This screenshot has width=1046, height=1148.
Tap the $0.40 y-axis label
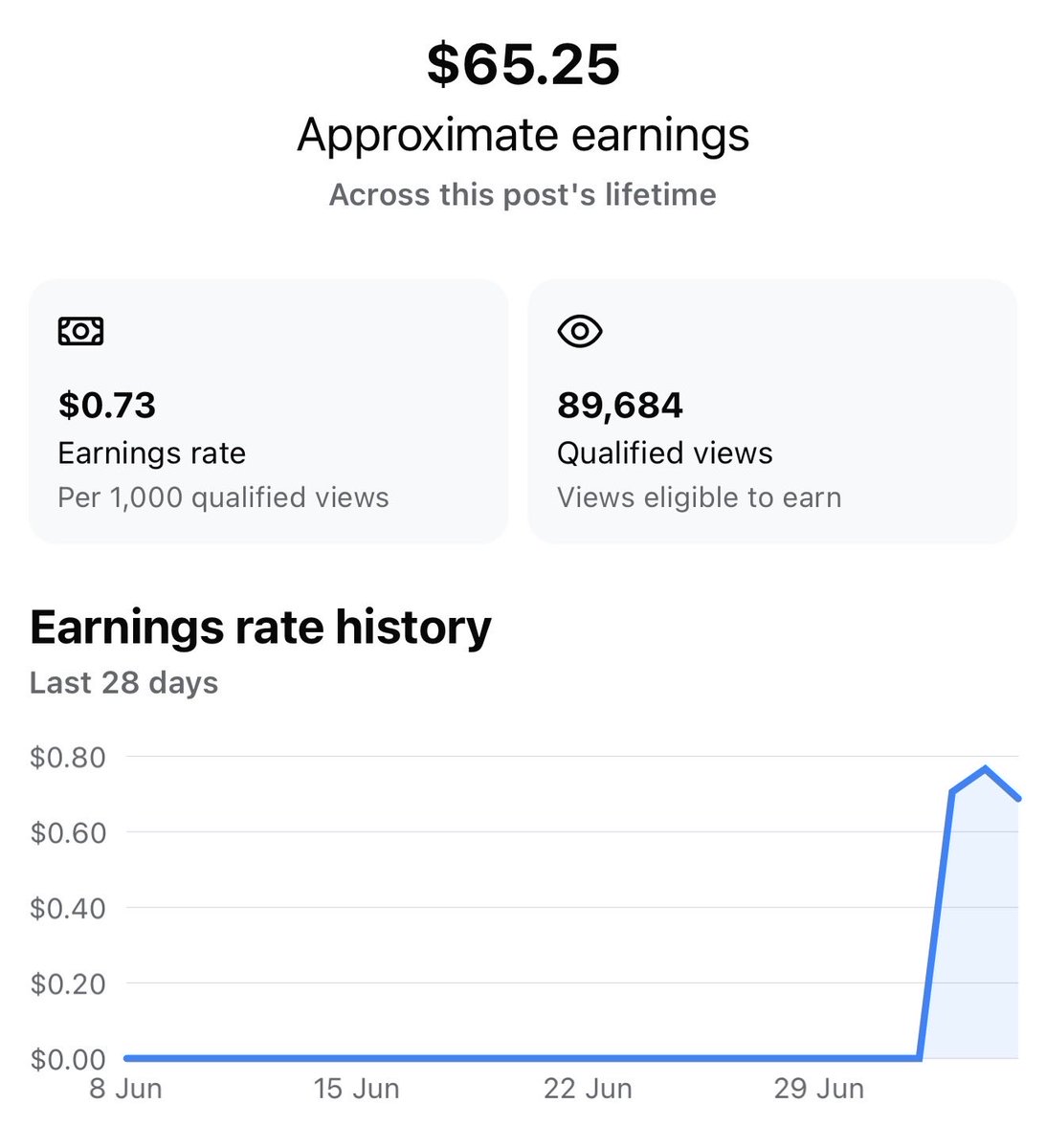(x=68, y=908)
